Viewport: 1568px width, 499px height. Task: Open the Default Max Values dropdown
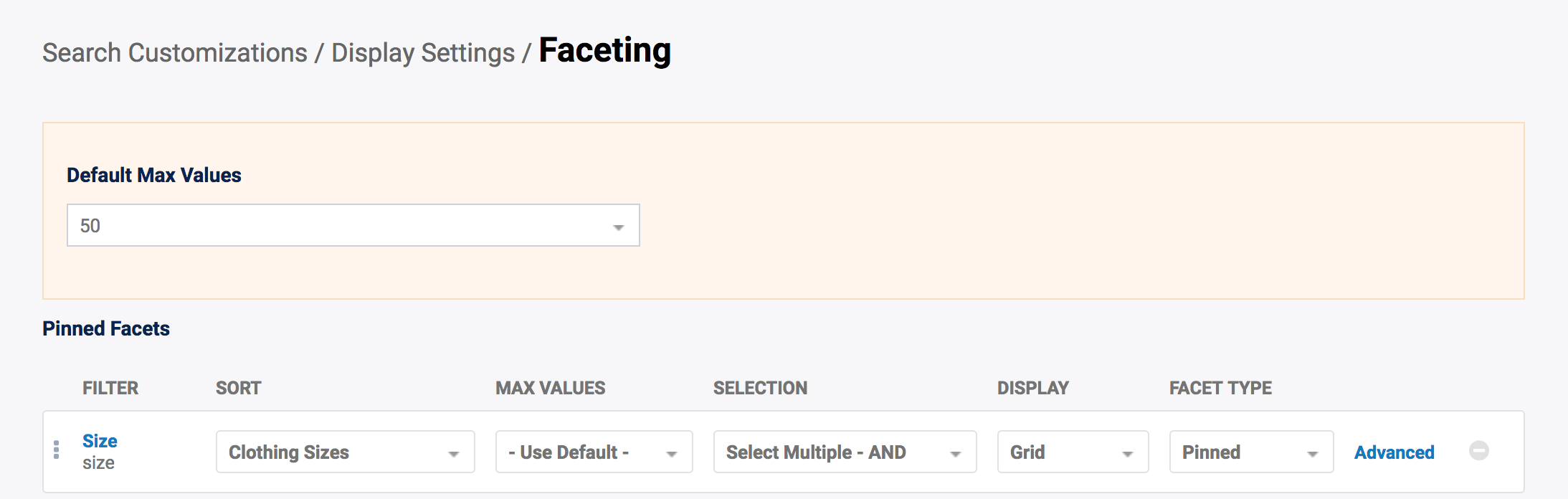[x=353, y=226]
